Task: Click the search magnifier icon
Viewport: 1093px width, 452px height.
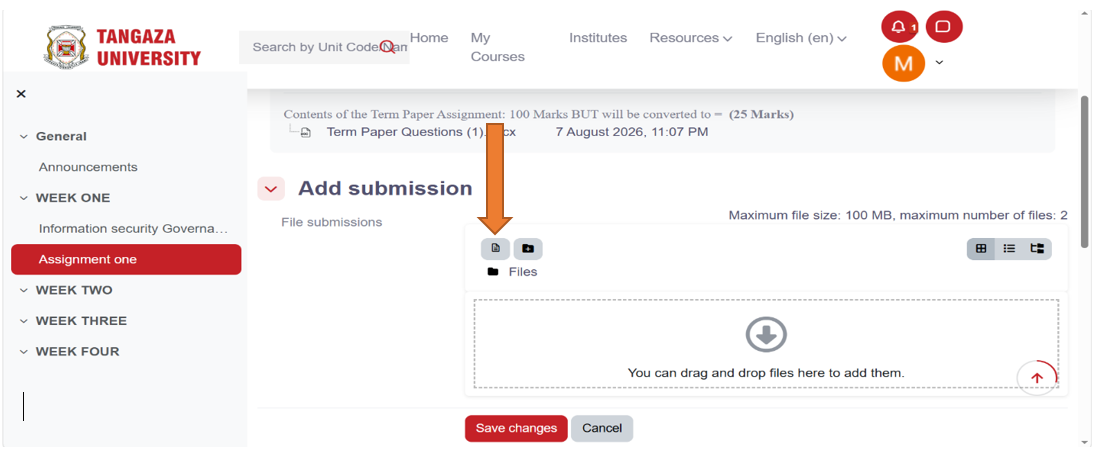Action: coord(387,47)
